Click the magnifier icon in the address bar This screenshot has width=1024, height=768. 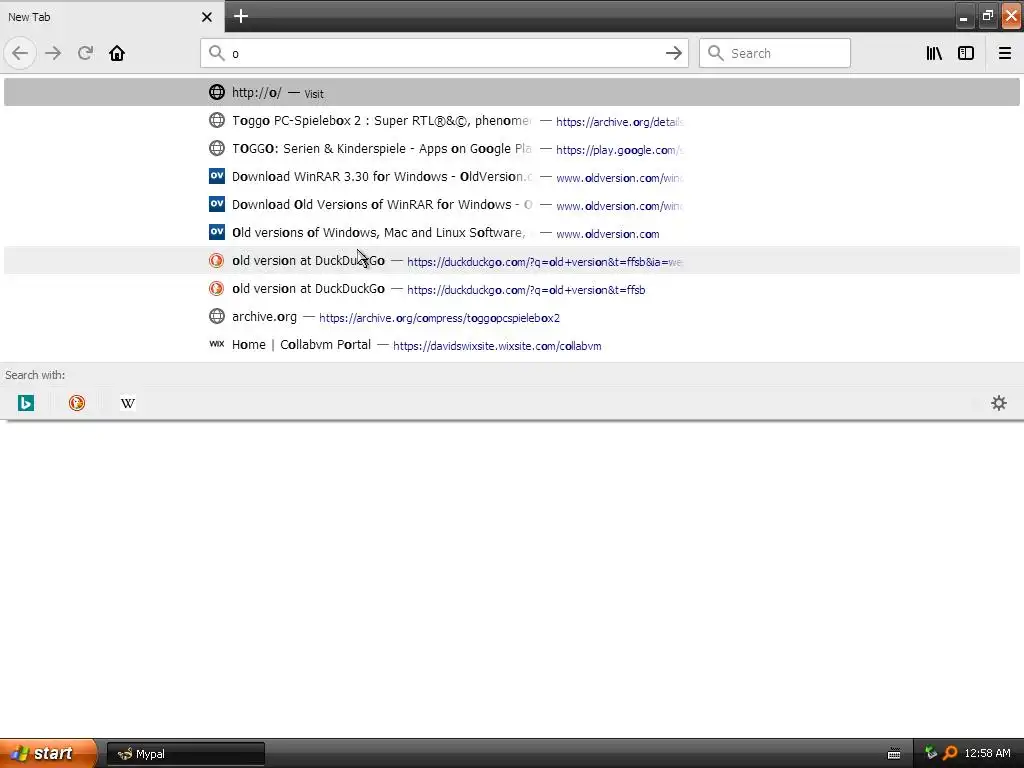[217, 53]
